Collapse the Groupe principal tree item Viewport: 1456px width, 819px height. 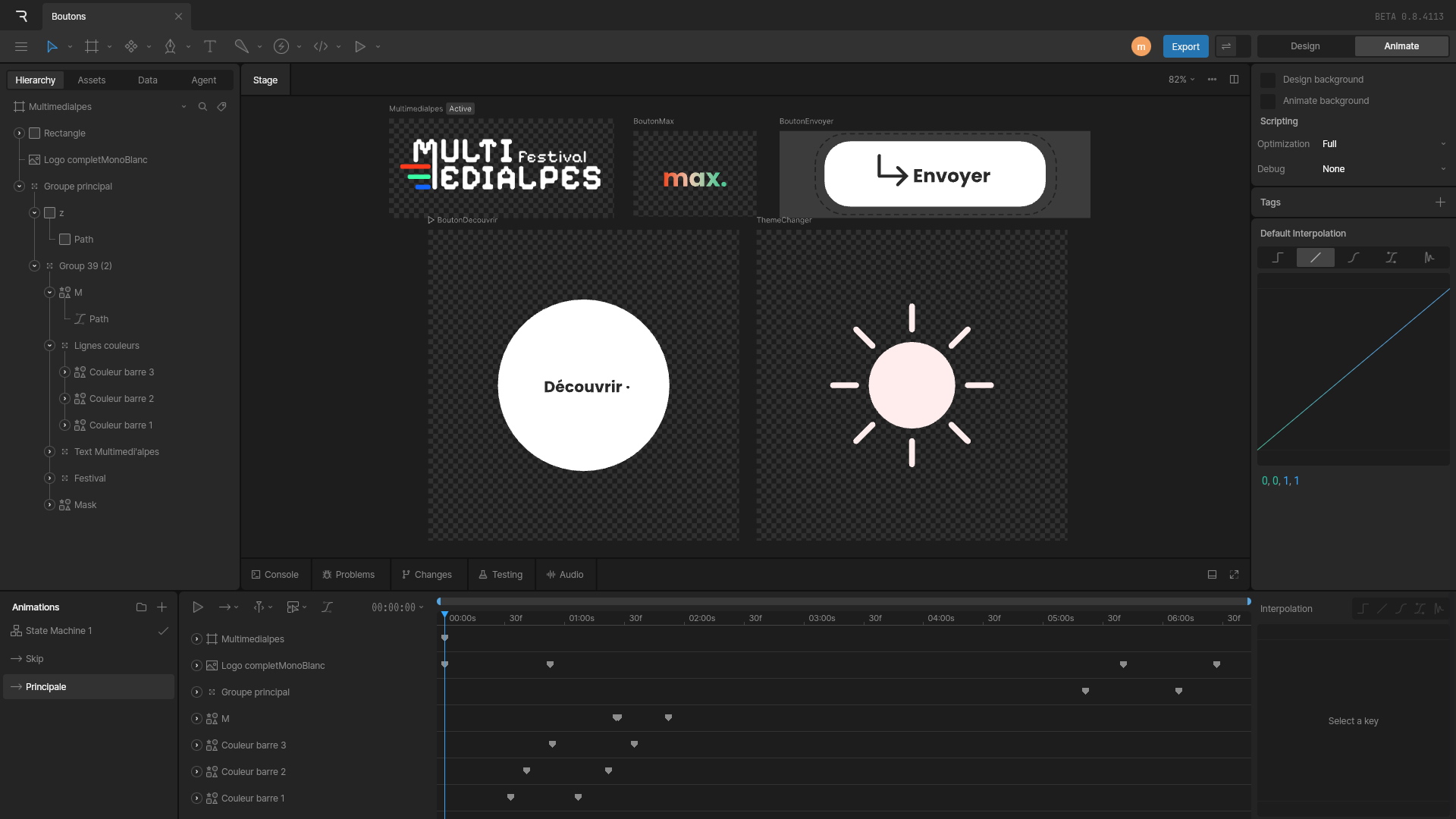[20, 187]
